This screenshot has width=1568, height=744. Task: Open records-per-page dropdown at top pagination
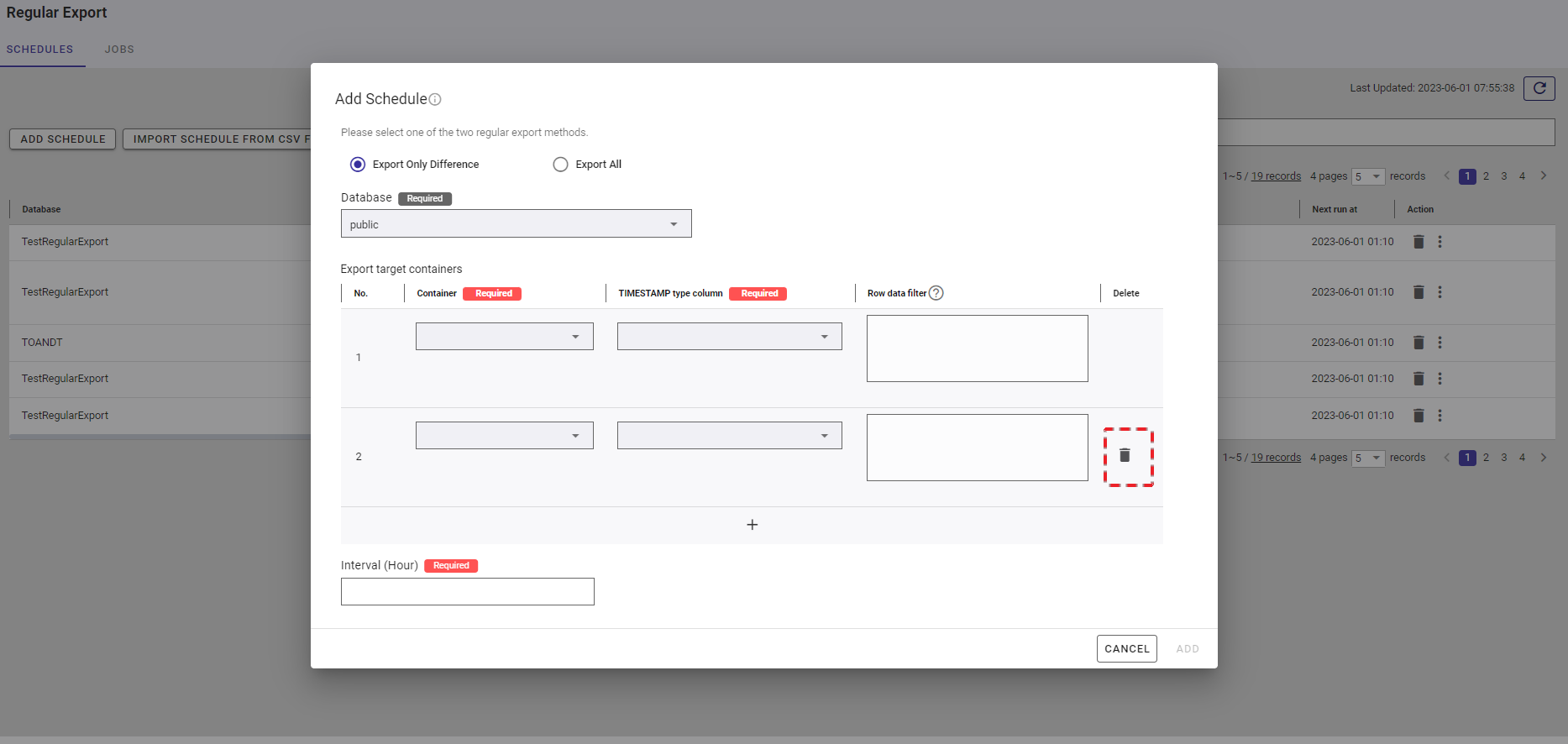(x=1367, y=176)
